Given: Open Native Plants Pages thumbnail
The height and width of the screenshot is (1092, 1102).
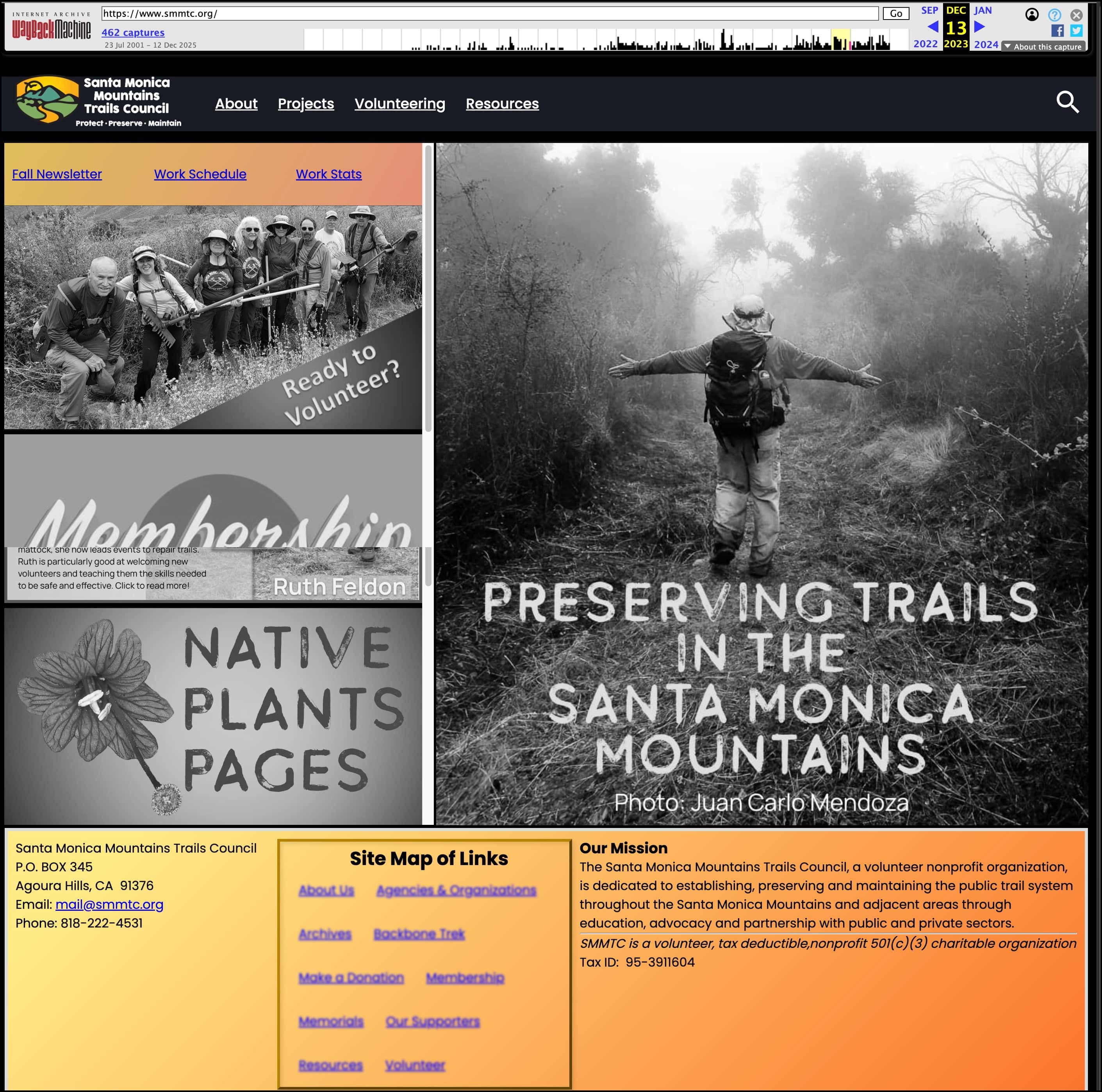Looking at the screenshot, I should tap(213, 716).
